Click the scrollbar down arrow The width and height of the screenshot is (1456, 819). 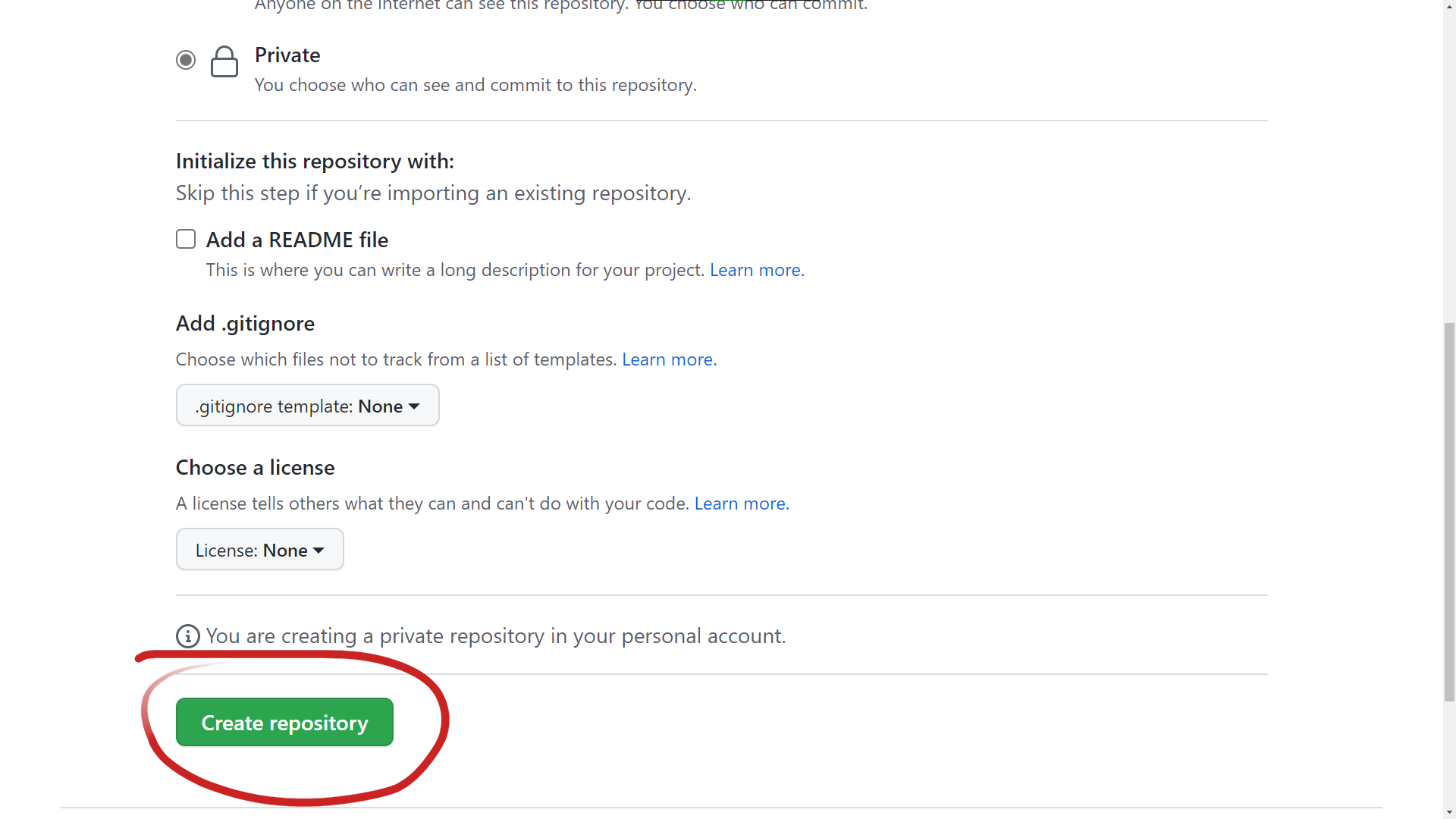click(x=1449, y=812)
